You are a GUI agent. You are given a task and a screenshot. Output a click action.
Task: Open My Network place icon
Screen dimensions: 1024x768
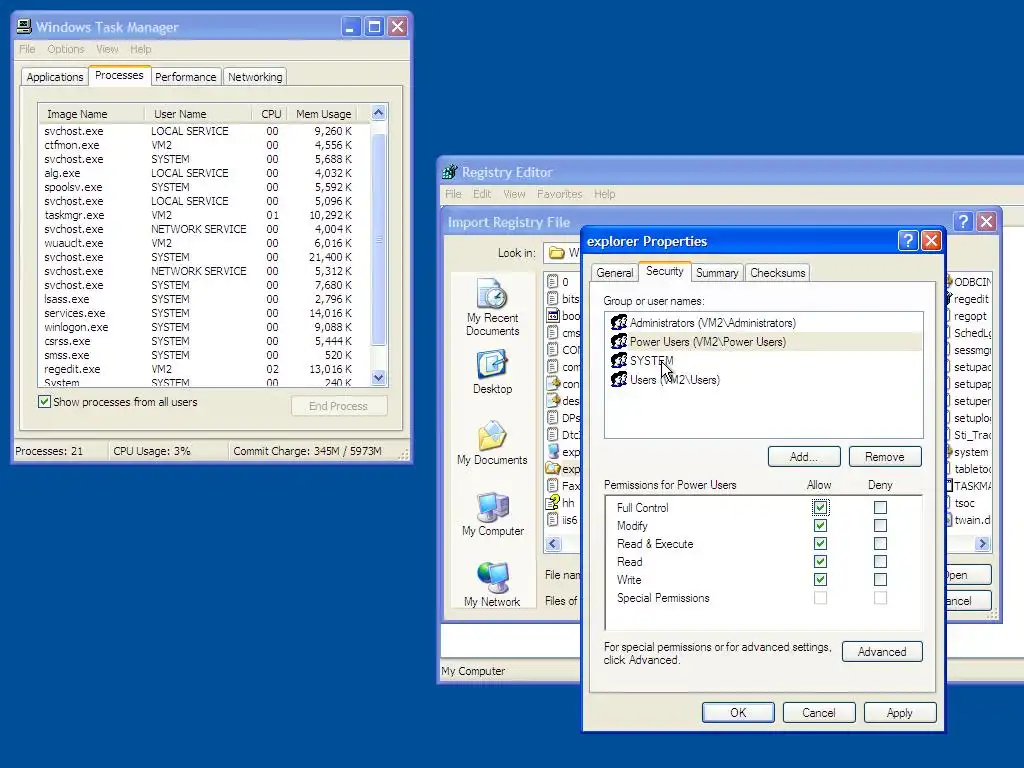[492, 584]
